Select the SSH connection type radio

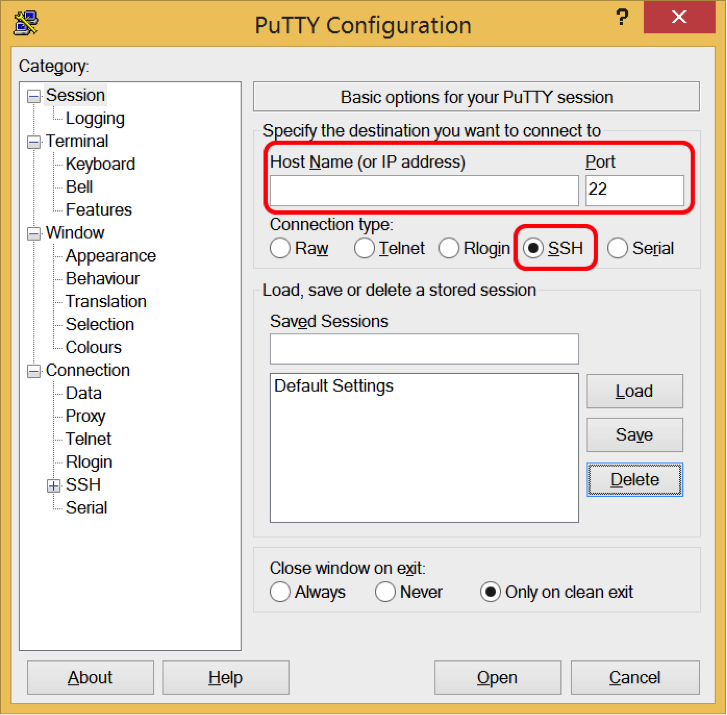(533, 248)
